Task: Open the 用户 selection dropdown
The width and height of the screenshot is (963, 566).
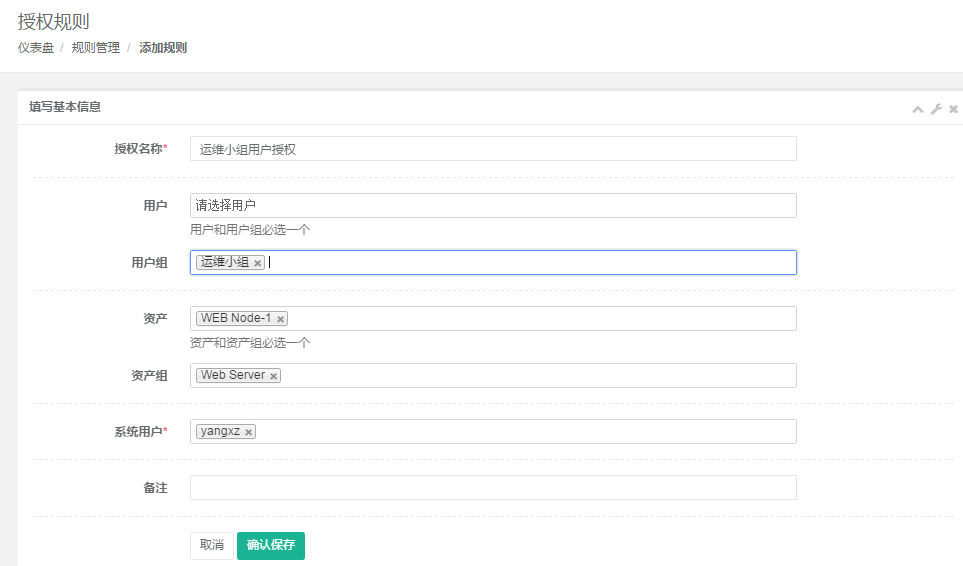Action: click(x=493, y=205)
